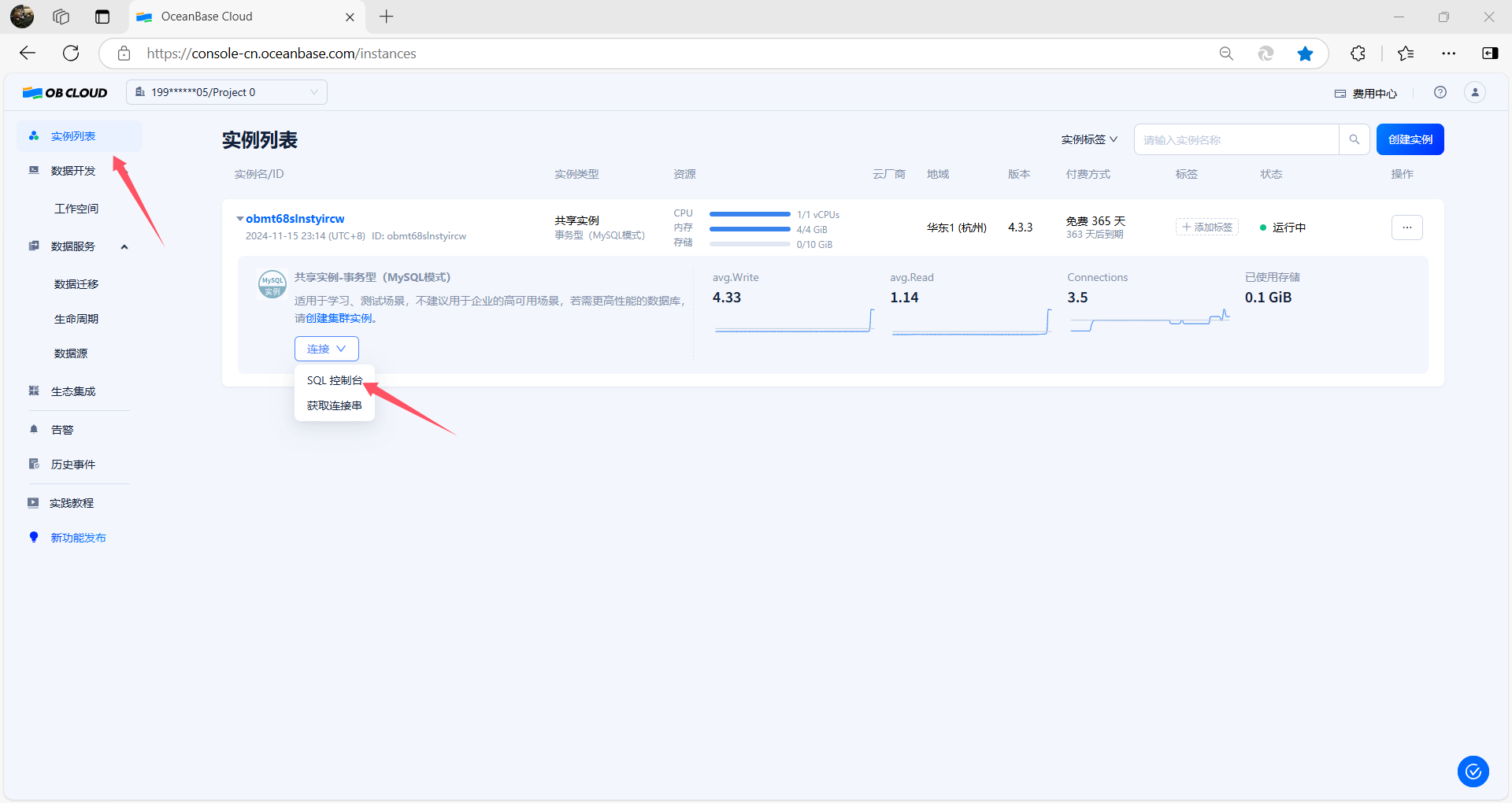The height and width of the screenshot is (803, 1512).
Task: Open 数据源 in the sidebar
Action: 71,353
